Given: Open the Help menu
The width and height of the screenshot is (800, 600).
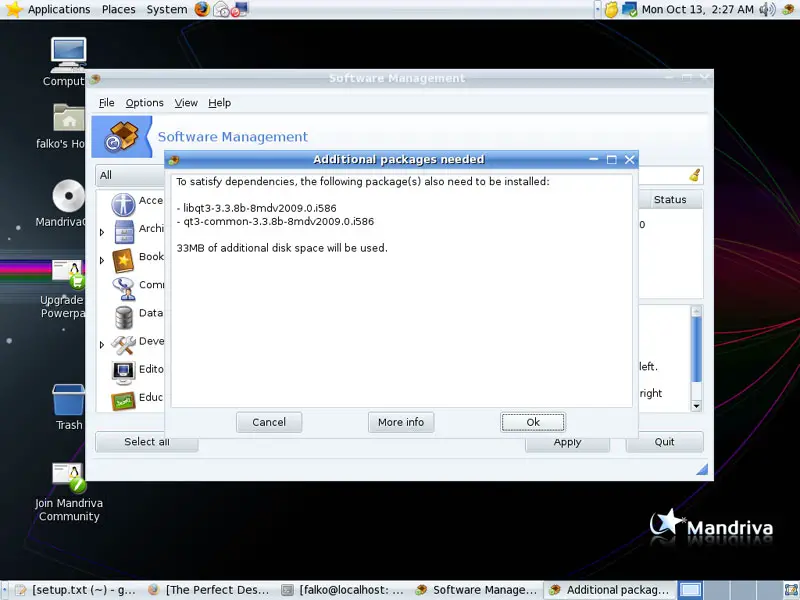Looking at the screenshot, I should point(219,103).
